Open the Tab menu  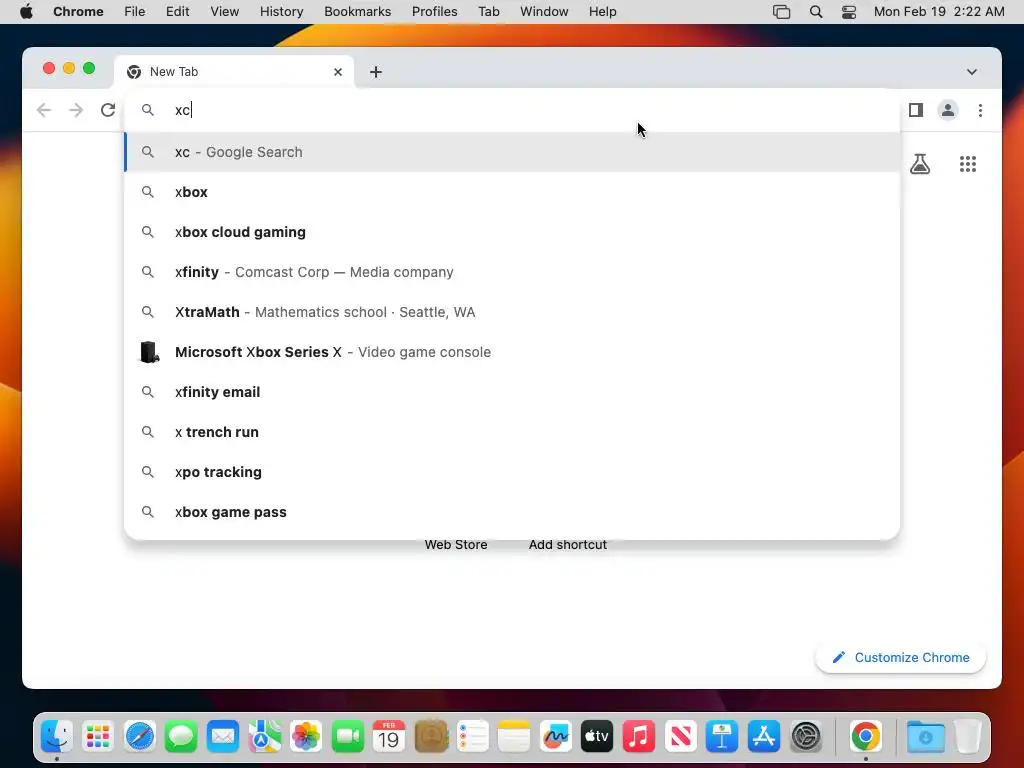tap(488, 12)
